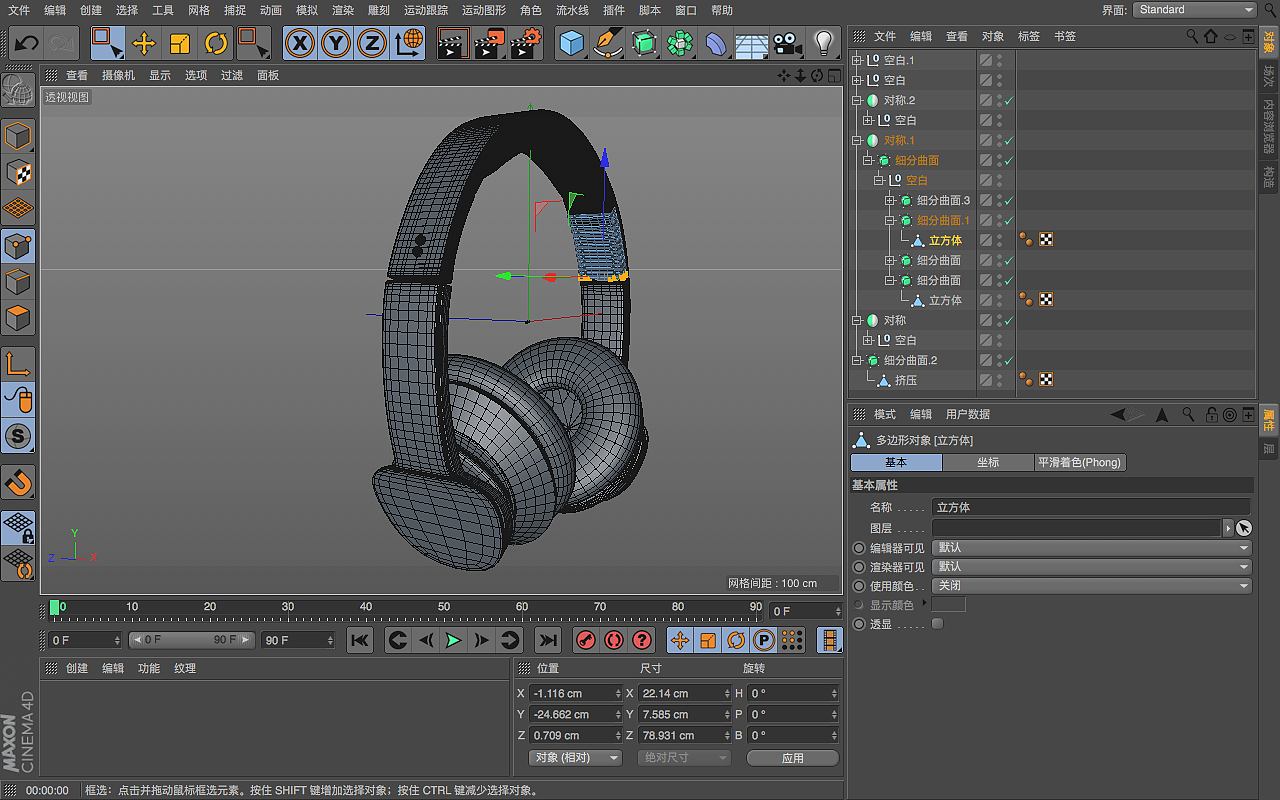Add a Cube primitive object
The image size is (1280, 800).
tap(571, 43)
